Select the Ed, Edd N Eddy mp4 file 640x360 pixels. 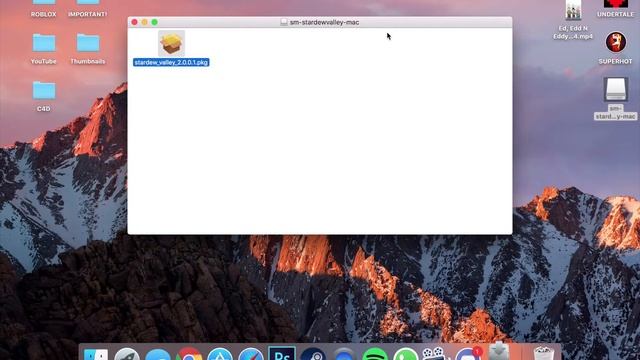(573, 11)
